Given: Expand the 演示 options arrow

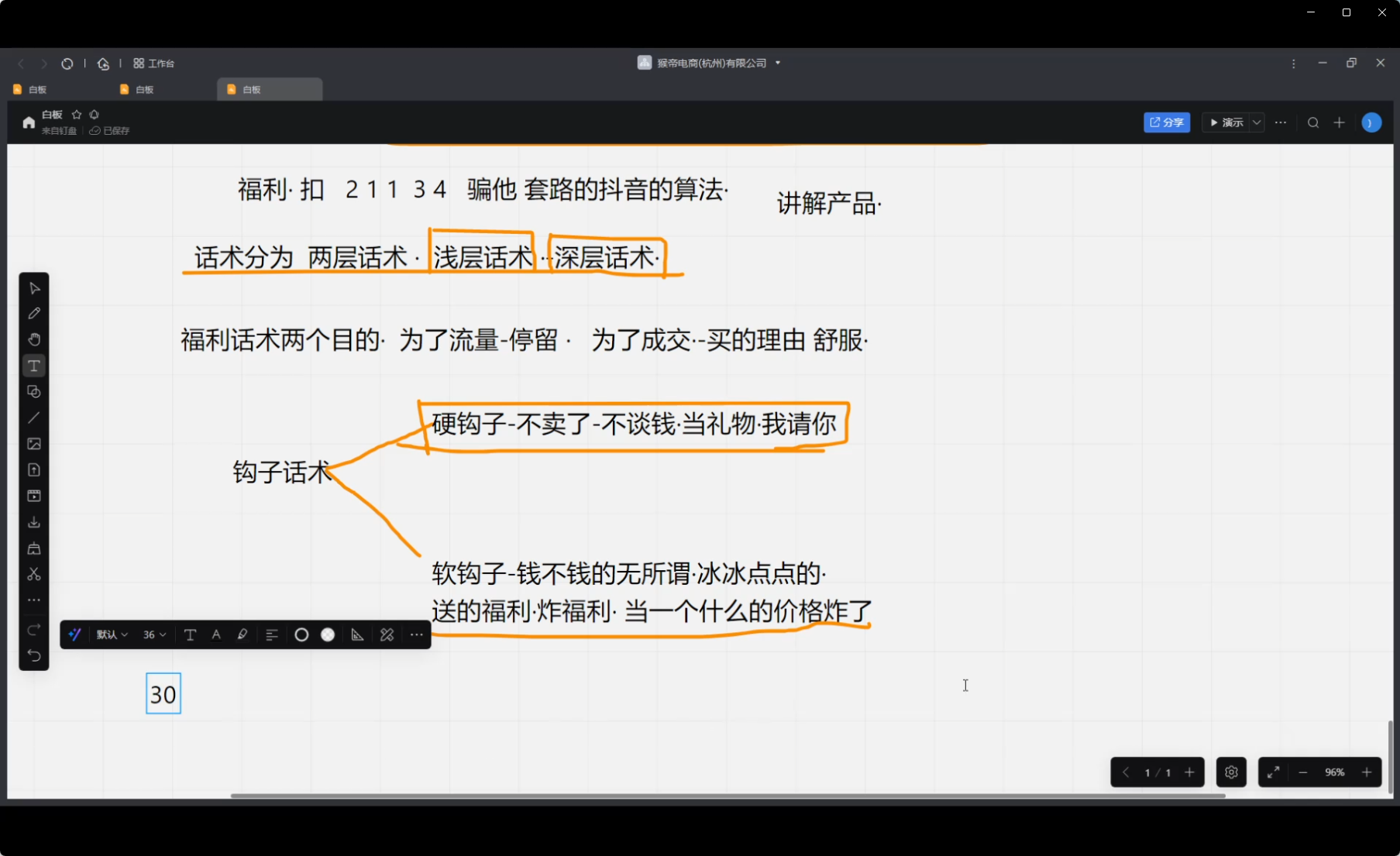Looking at the screenshot, I should click(1257, 122).
